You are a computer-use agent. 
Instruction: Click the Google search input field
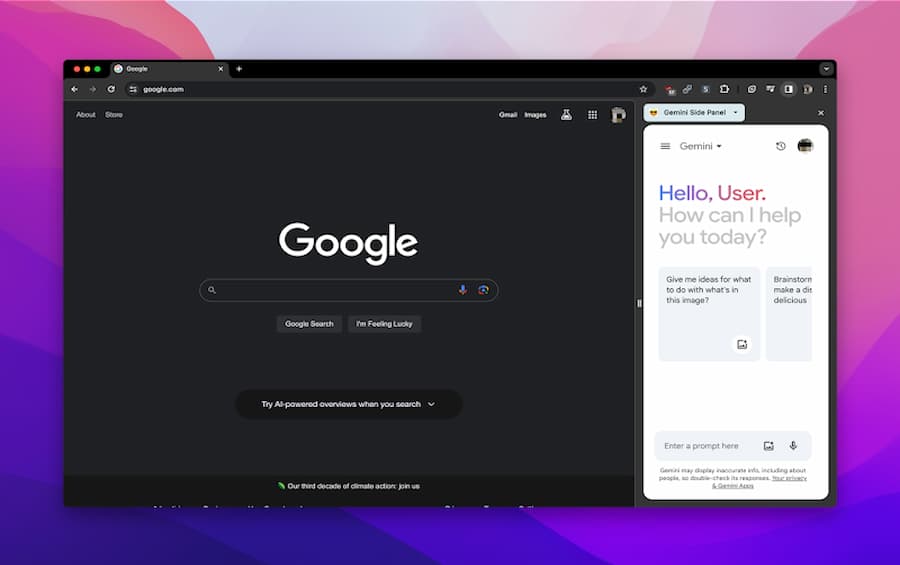[348, 290]
